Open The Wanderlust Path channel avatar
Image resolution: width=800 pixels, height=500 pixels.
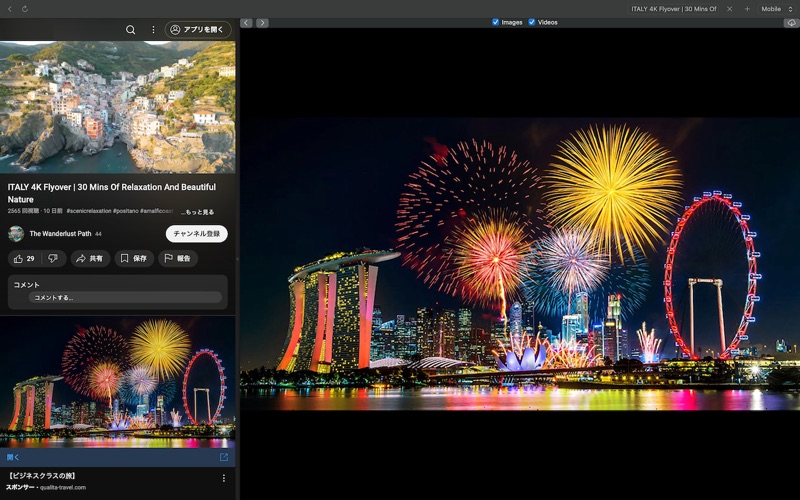point(16,234)
